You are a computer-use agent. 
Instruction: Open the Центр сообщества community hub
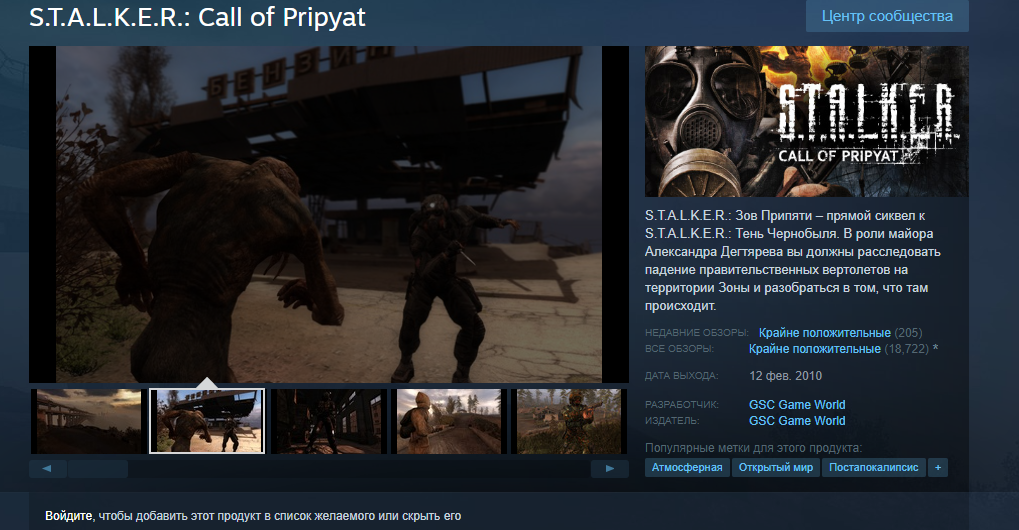pyautogui.click(x=887, y=16)
